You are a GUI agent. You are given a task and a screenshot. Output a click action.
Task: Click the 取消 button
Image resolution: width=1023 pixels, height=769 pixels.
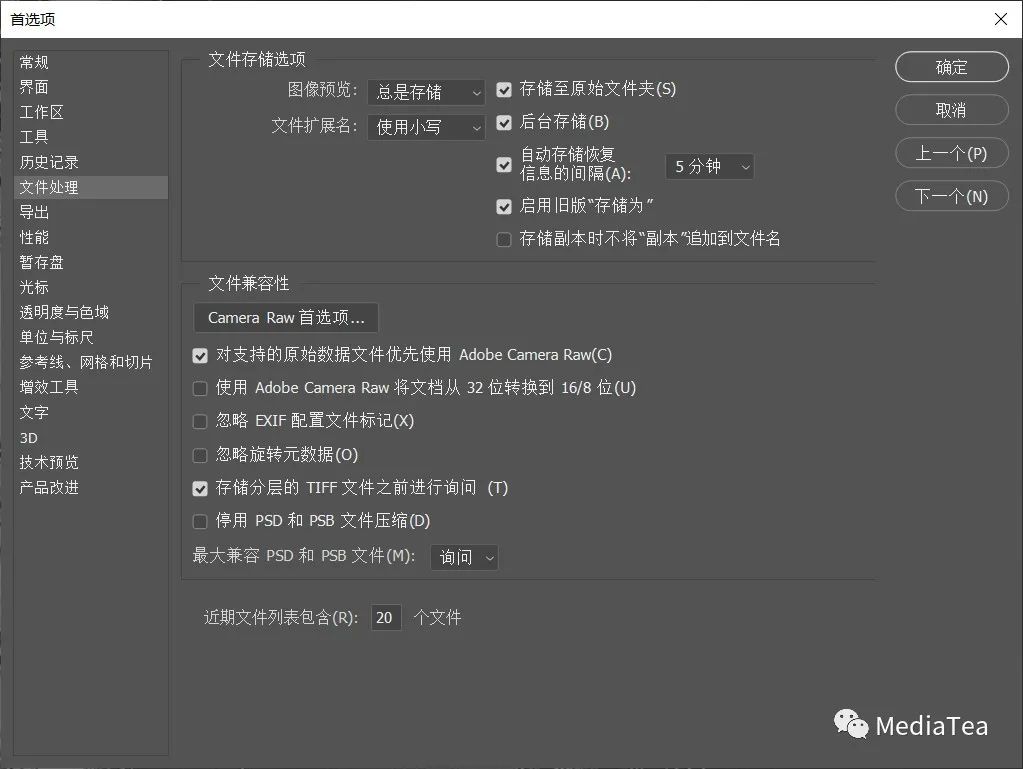pyautogui.click(x=952, y=110)
